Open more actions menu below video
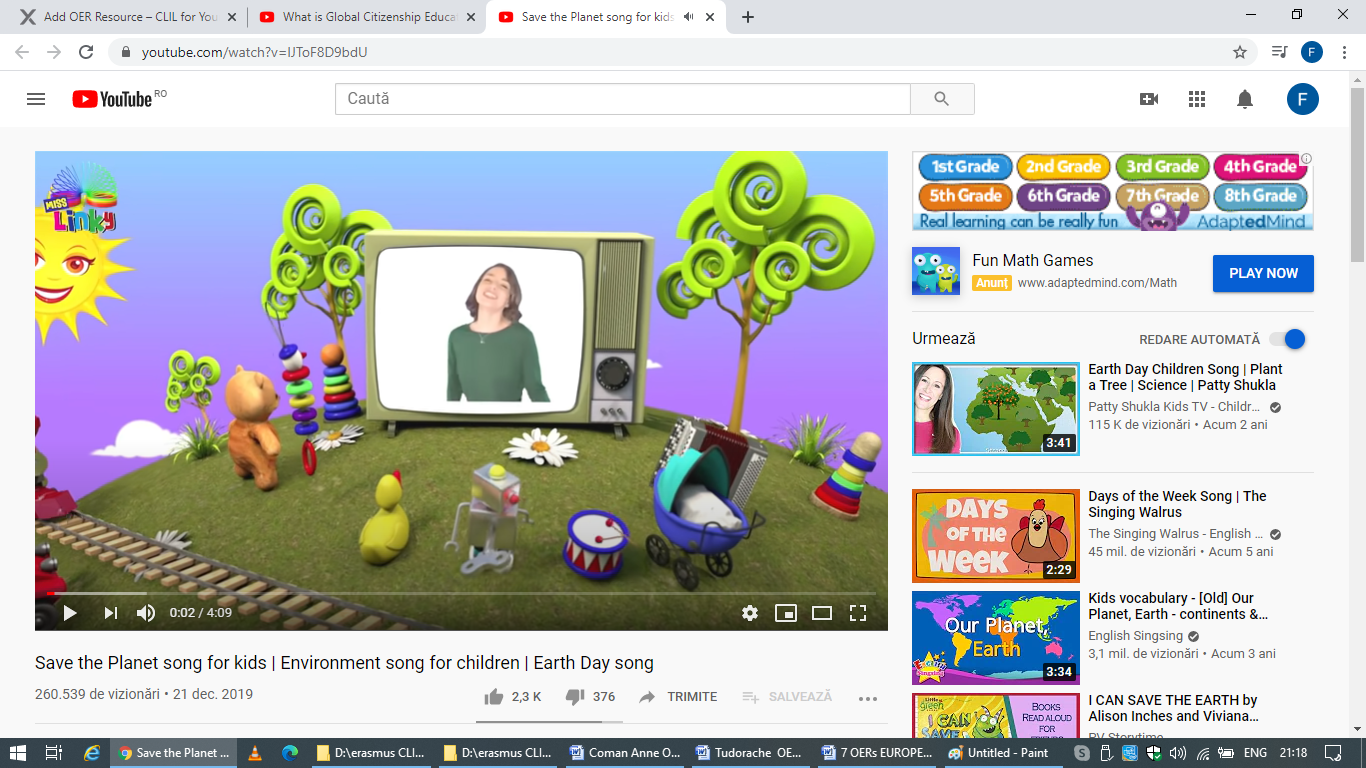The width and height of the screenshot is (1366, 768). click(x=867, y=698)
